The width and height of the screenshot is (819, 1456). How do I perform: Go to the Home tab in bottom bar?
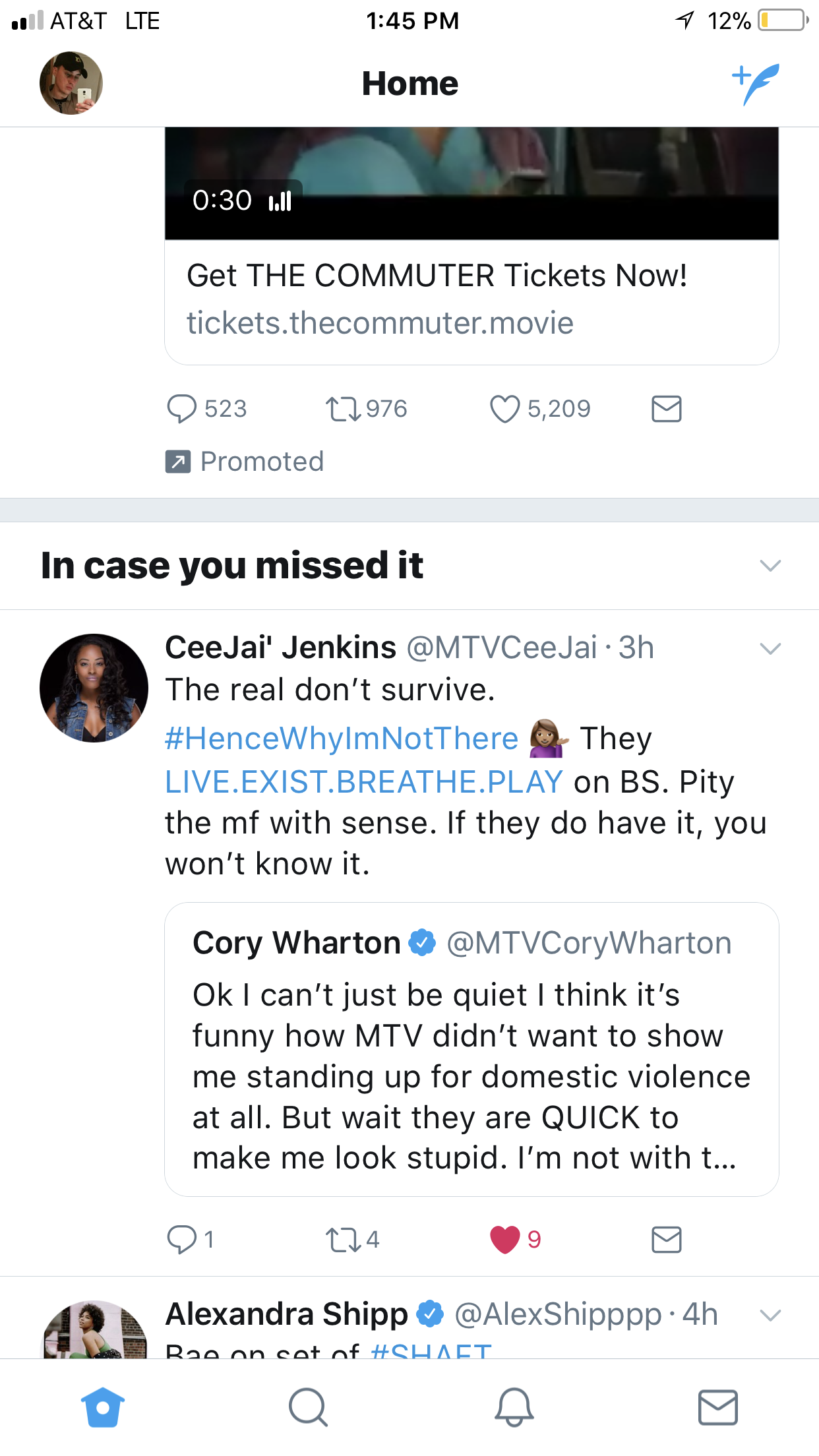click(x=103, y=1407)
